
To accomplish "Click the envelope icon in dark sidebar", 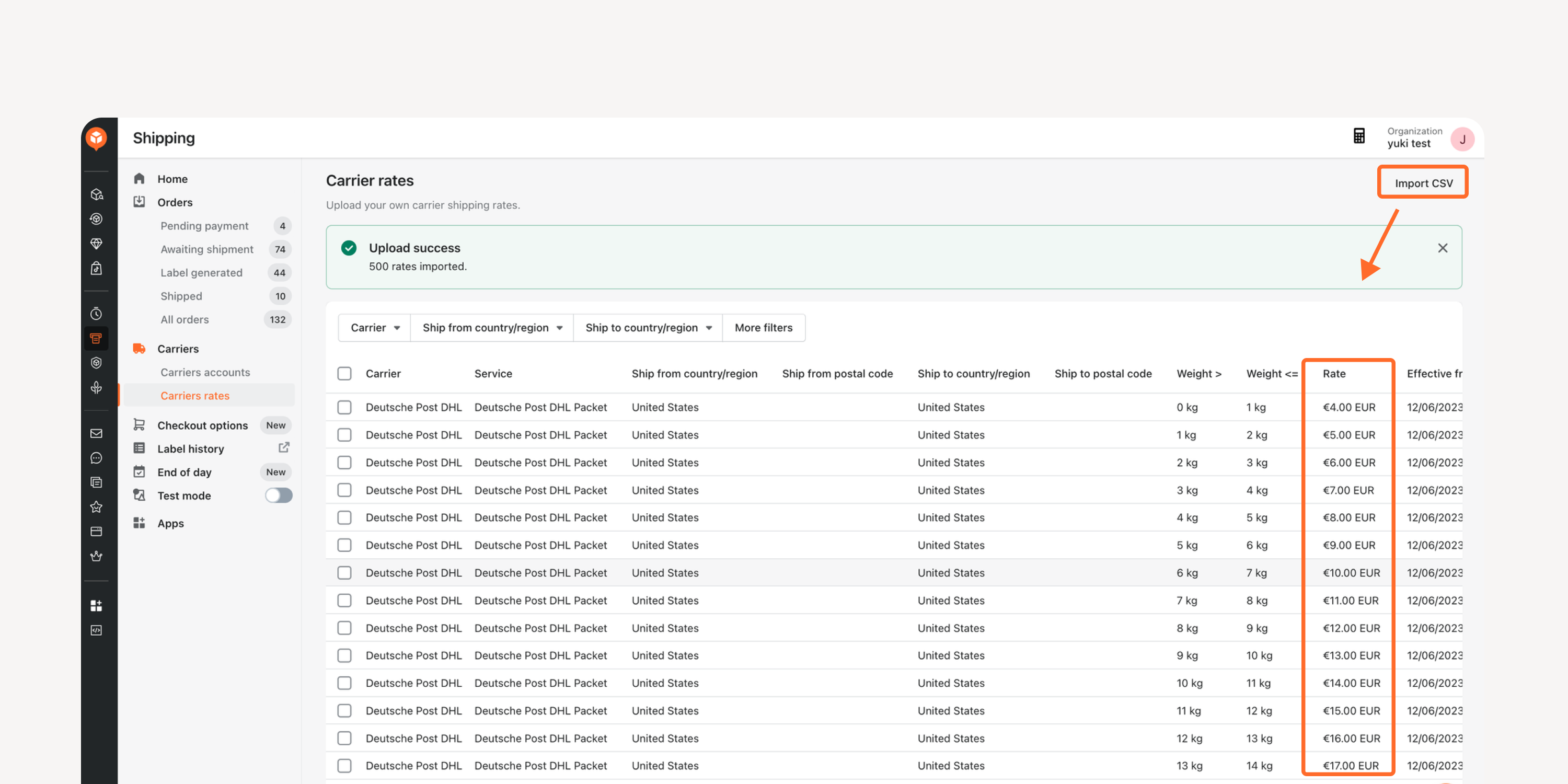I will 96,433.
